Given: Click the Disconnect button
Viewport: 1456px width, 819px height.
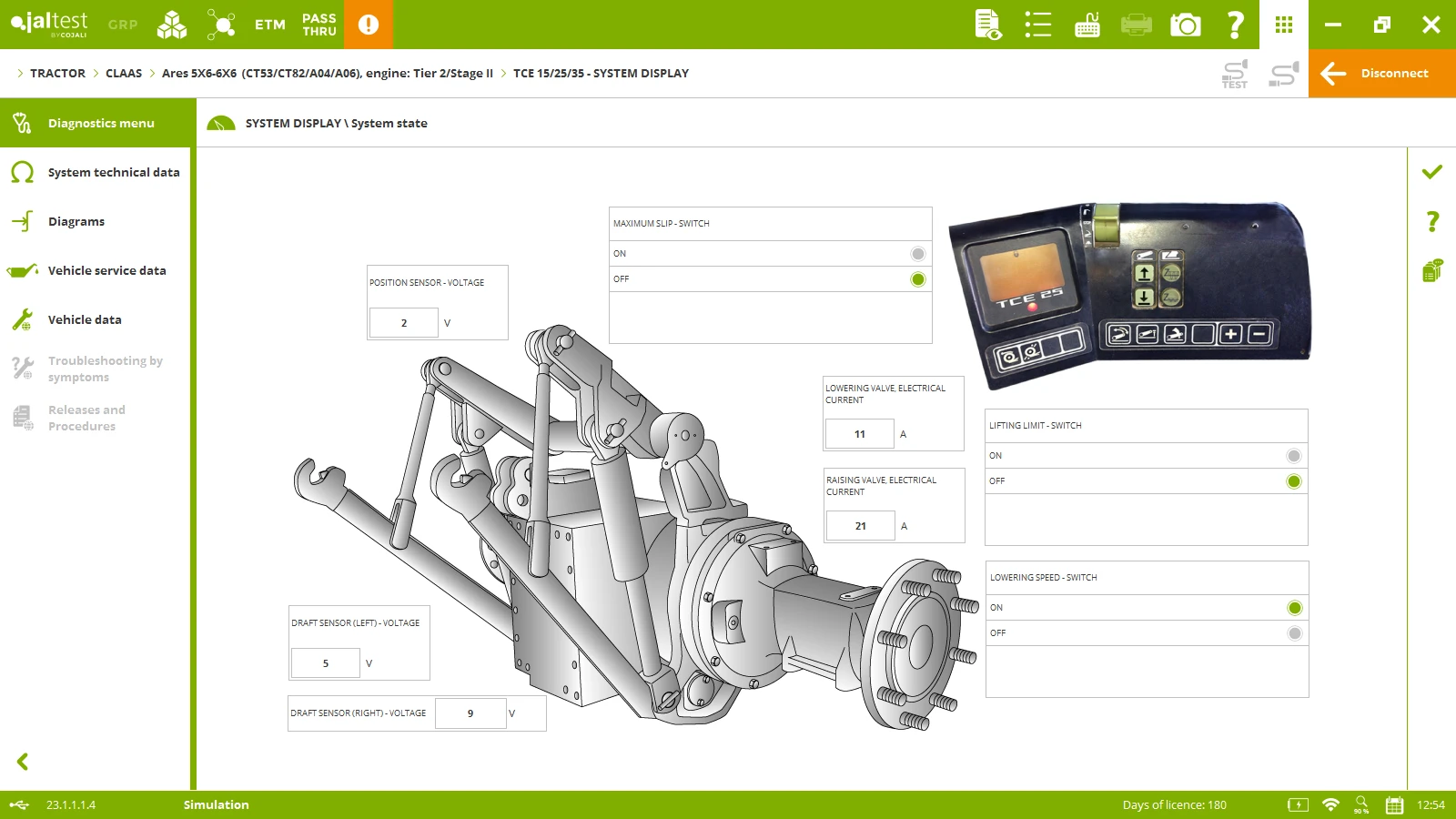Looking at the screenshot, I should point(1382,74).
